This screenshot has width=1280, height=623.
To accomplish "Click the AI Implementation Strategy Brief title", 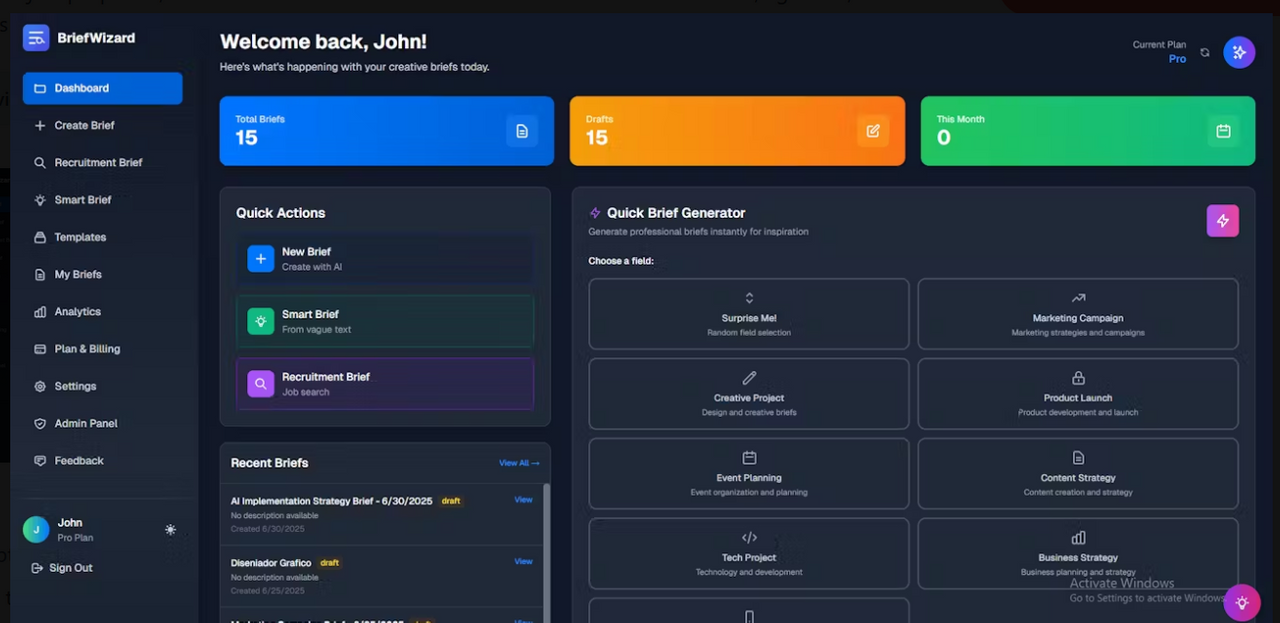I will coord(332,501).
